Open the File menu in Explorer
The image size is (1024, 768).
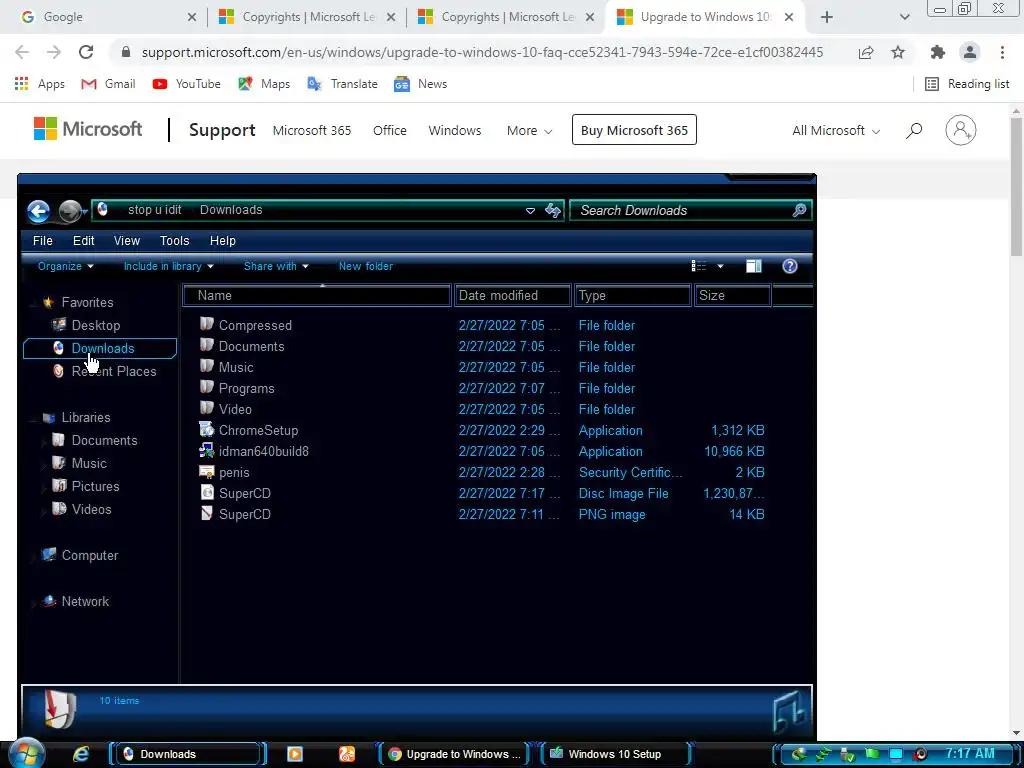pyautogui.click(x=42, y=241)
